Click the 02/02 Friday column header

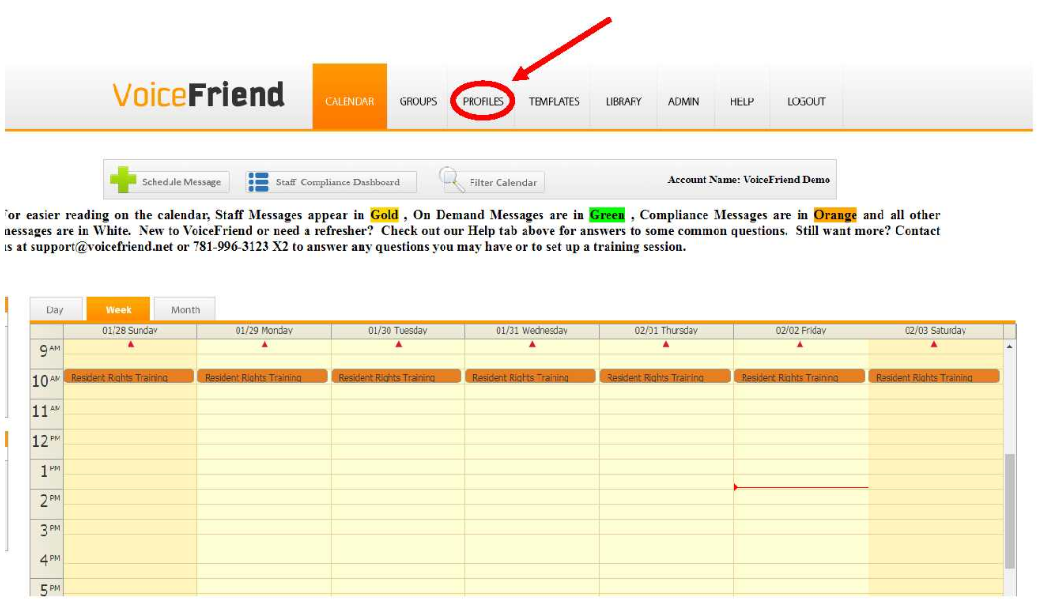[x=801, y=331]
